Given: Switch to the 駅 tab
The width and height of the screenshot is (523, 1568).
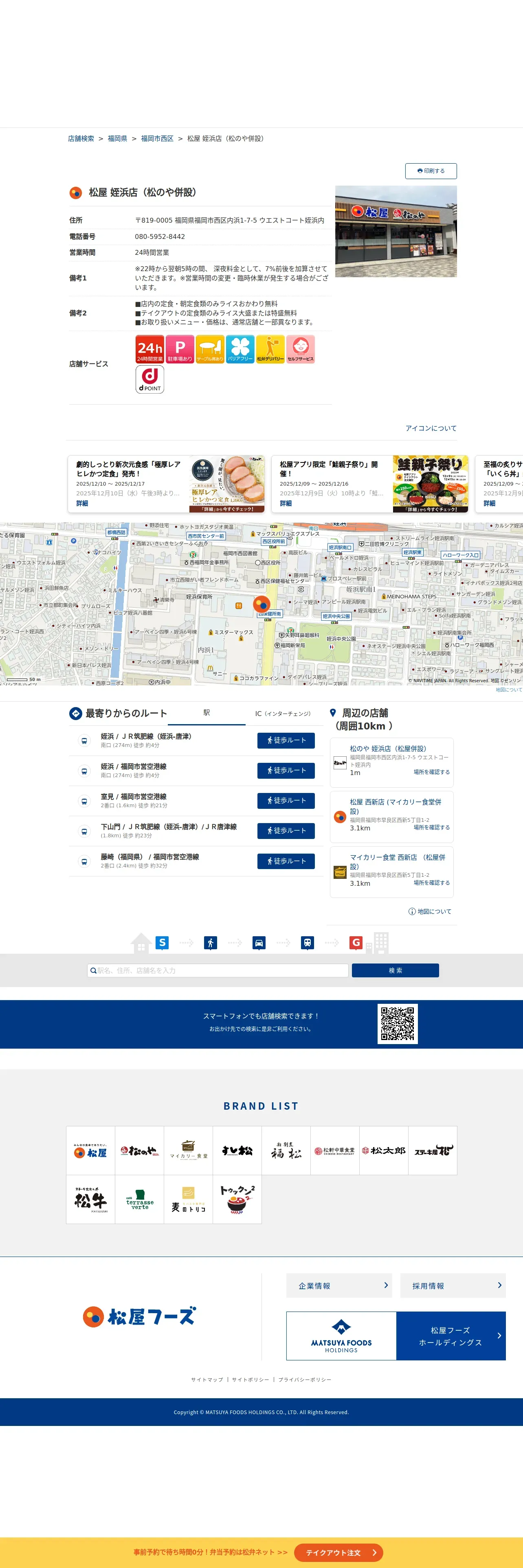Looking at the screenshot, I should click(x=207, y=713).
